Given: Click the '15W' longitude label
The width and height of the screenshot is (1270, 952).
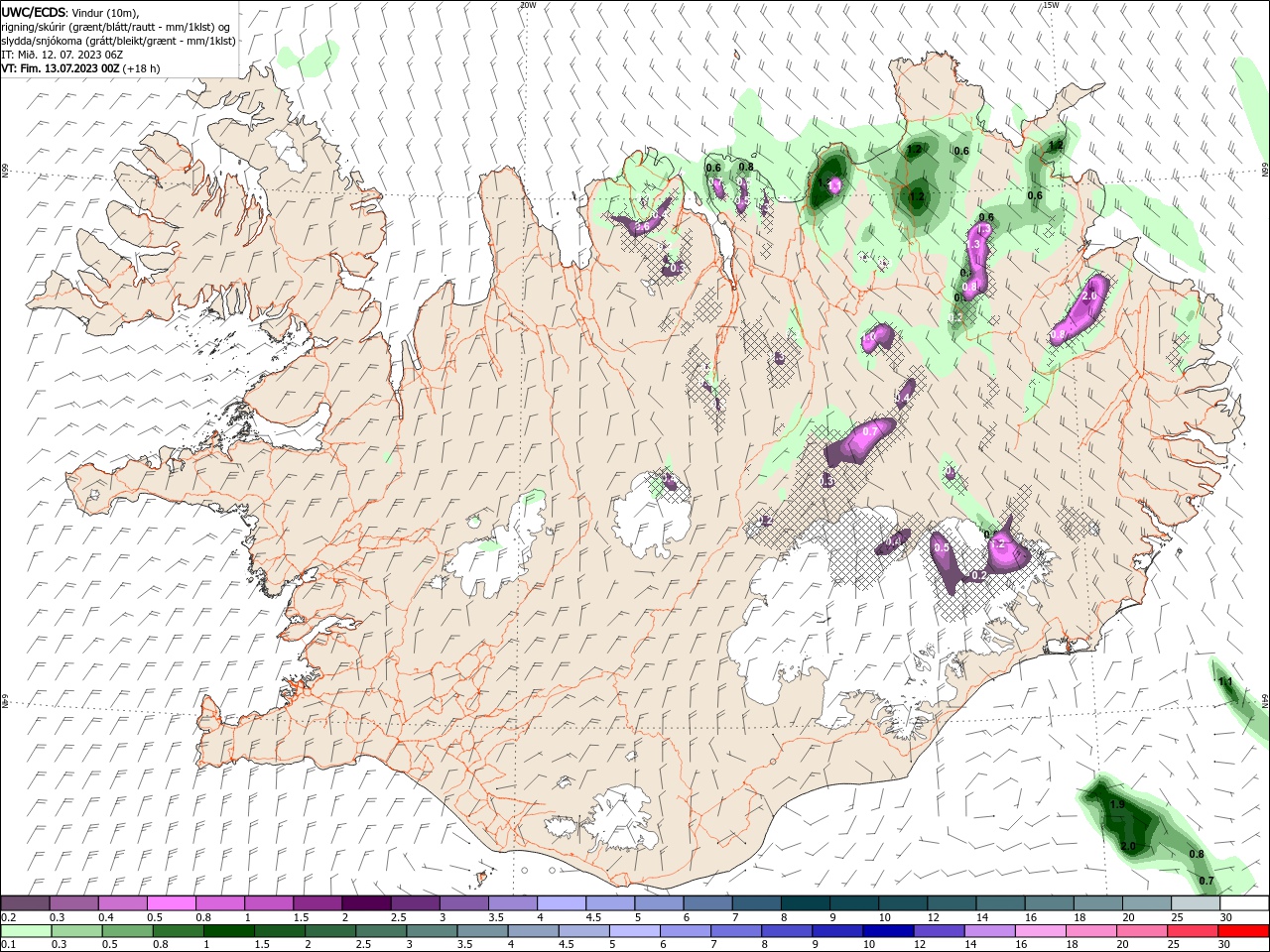Looking at the screenshot, I should click(1051, 5).
